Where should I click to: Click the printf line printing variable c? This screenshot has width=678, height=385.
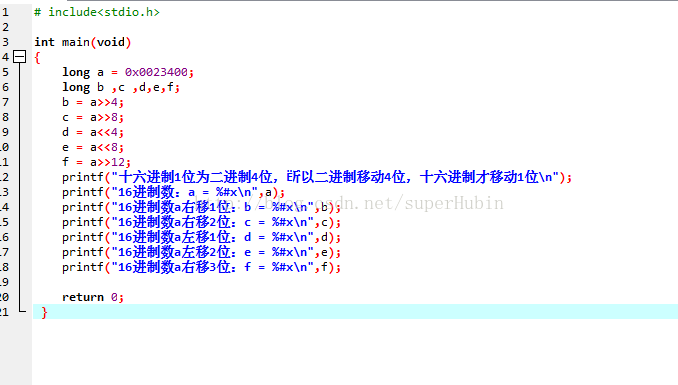click(201, 222)
